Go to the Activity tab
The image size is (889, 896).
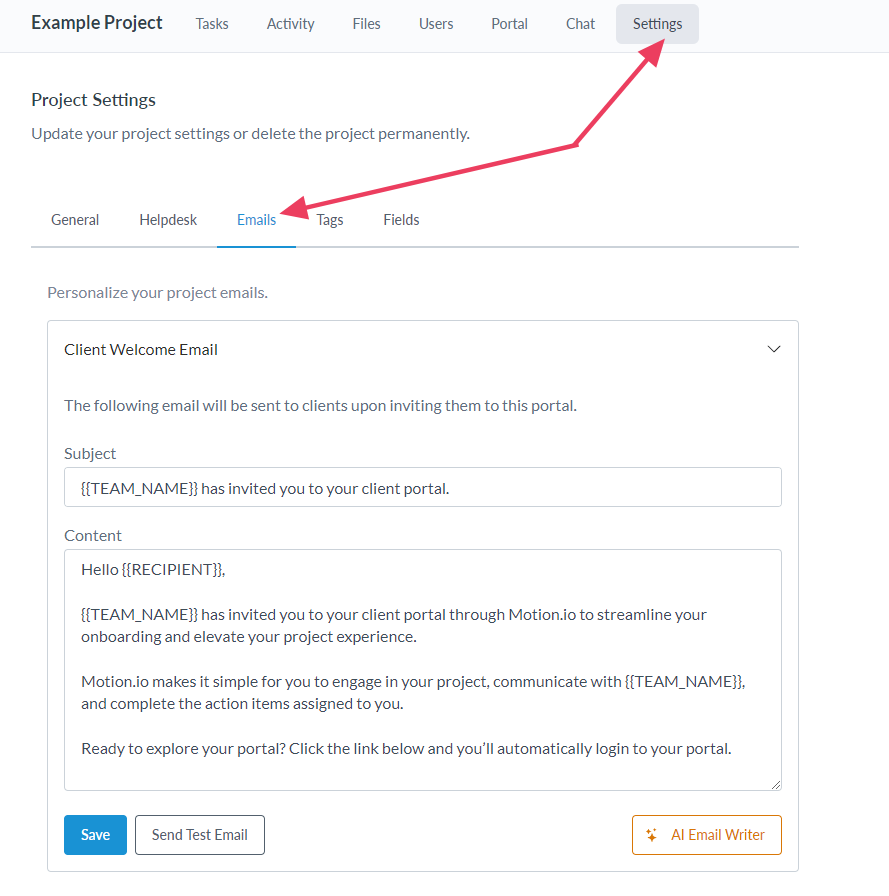[291, 24]
